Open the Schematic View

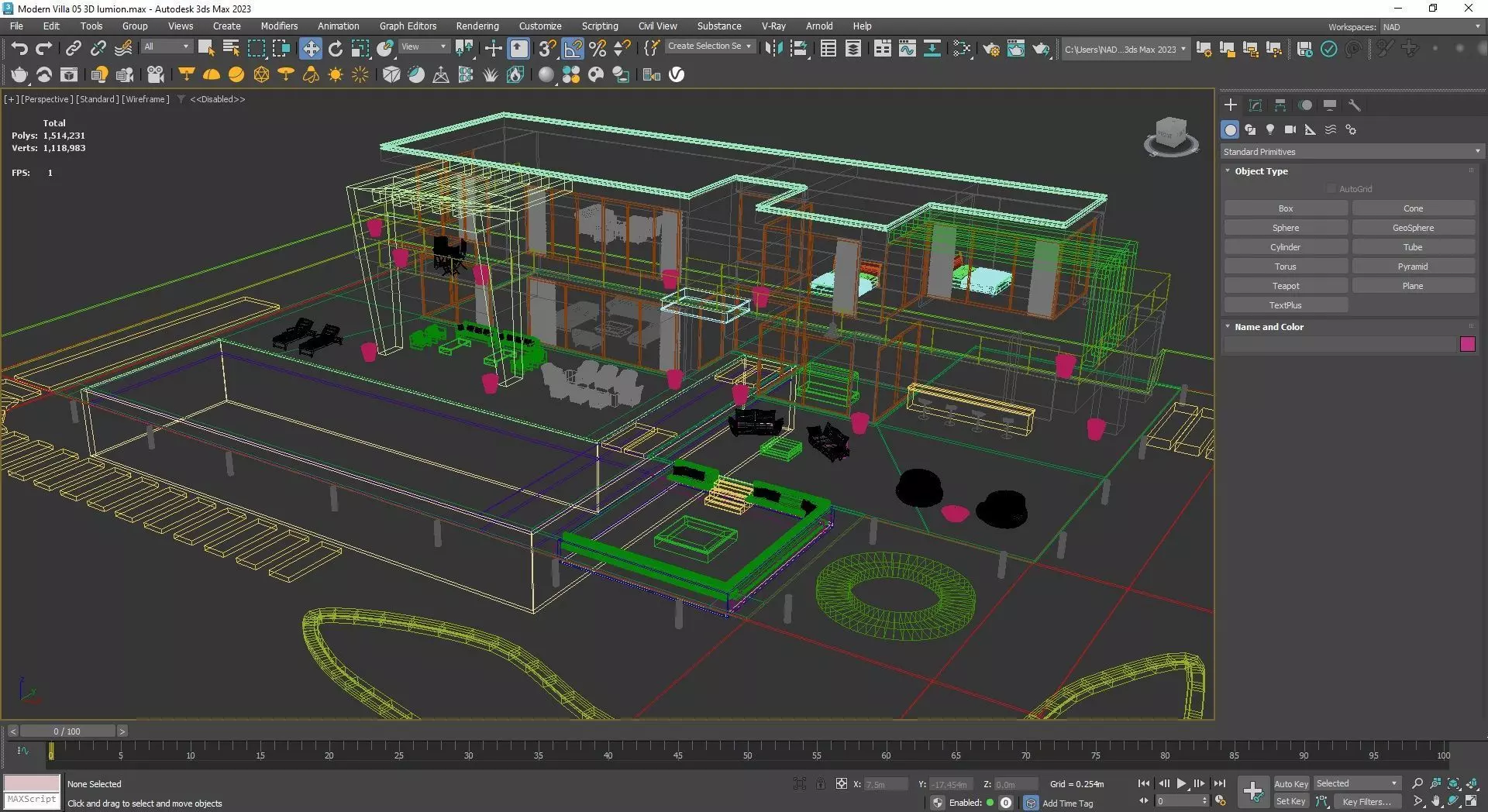coord(932,49)
